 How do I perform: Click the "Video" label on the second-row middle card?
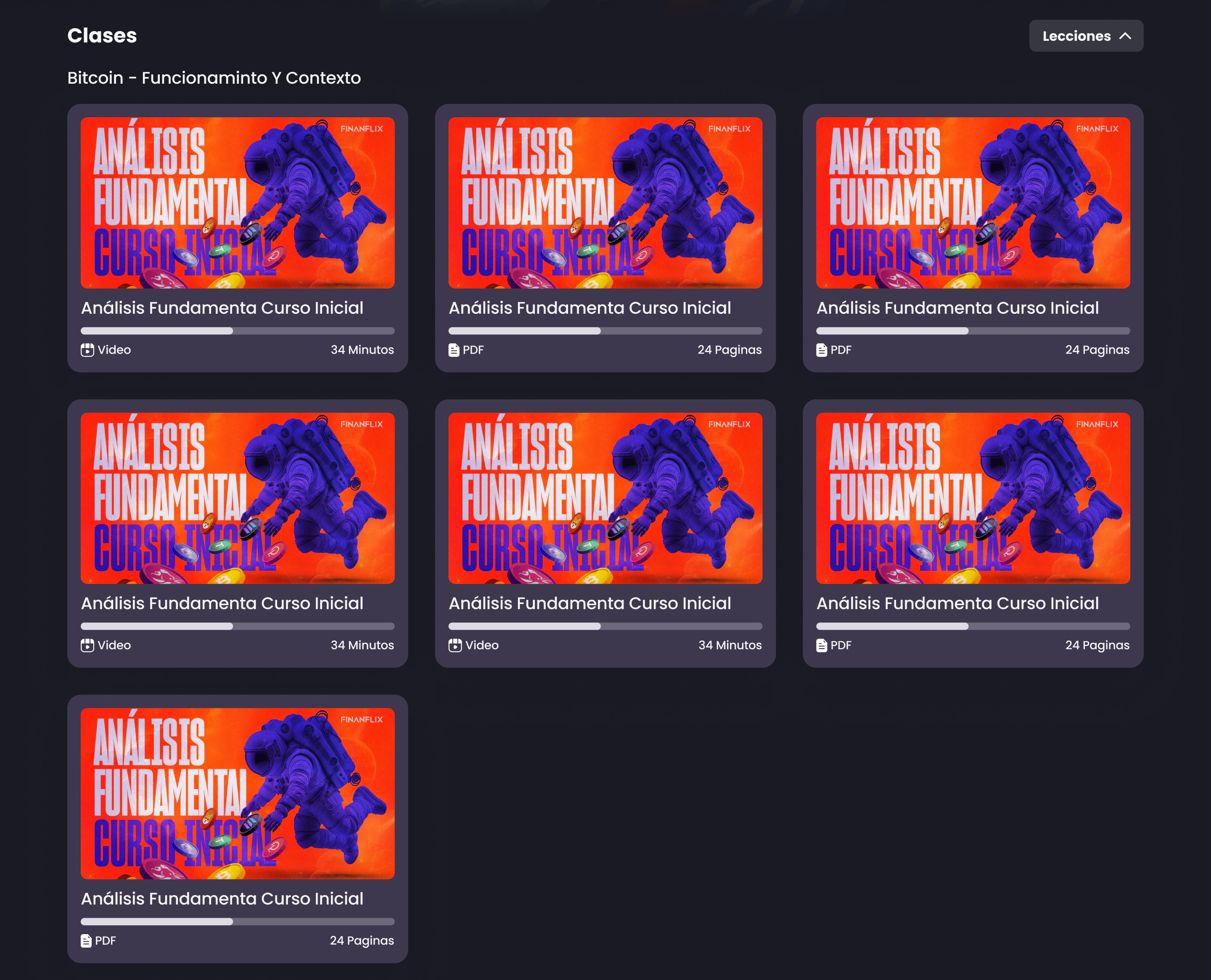[x=482, y=645]
